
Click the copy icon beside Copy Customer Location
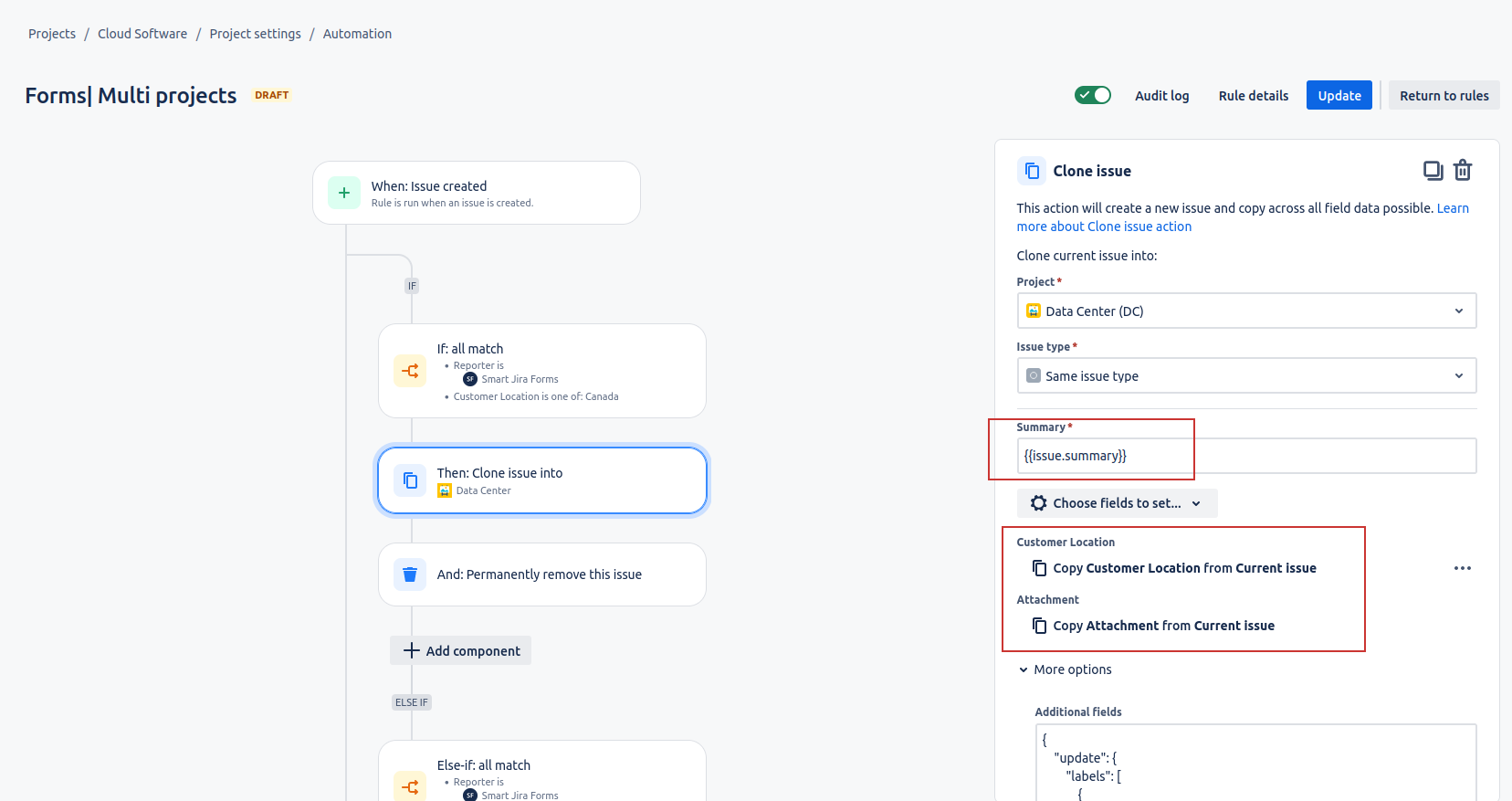pos(1039,568)
